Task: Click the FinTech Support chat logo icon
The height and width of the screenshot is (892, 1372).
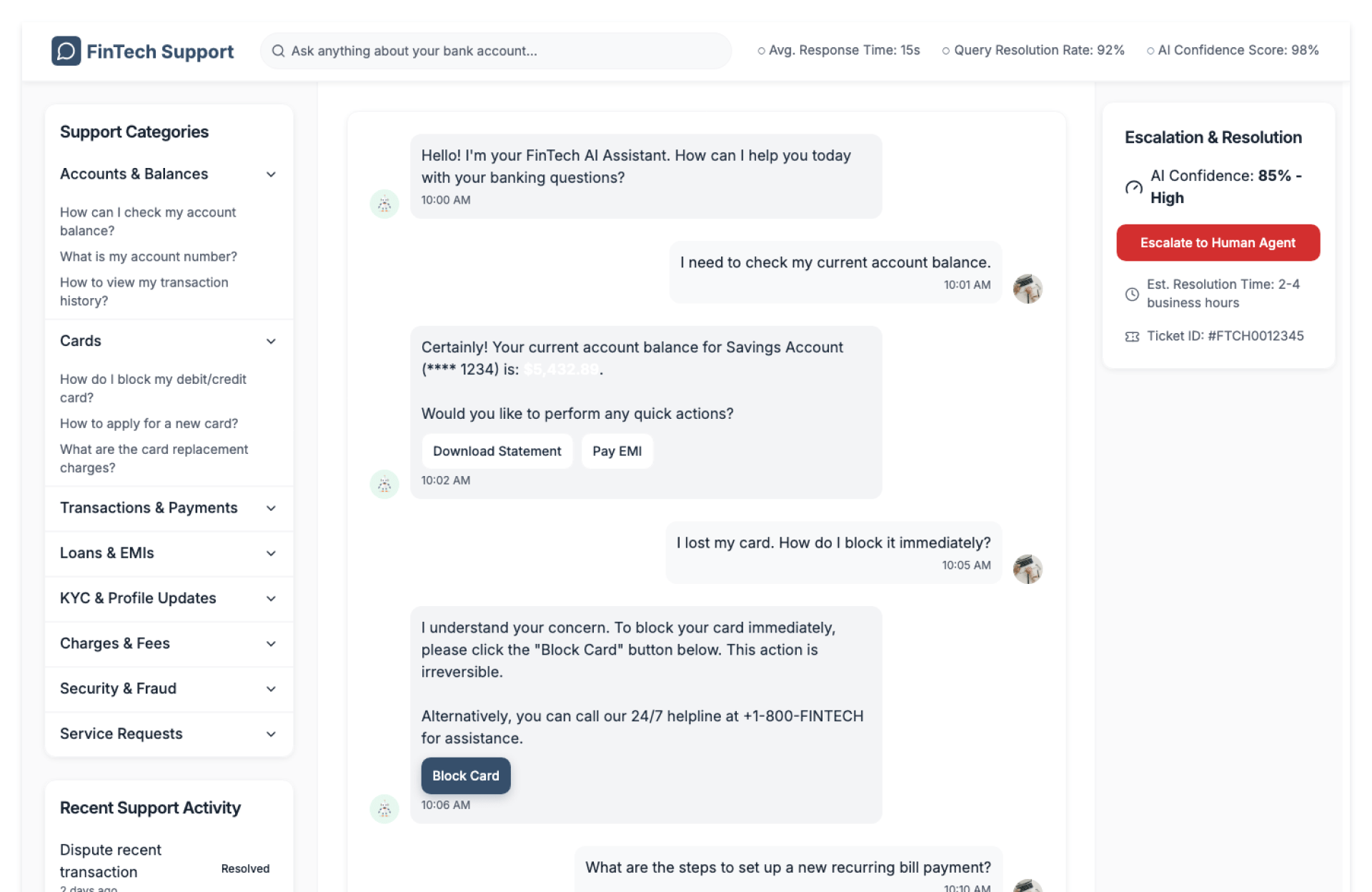Action: coord(66,51)
